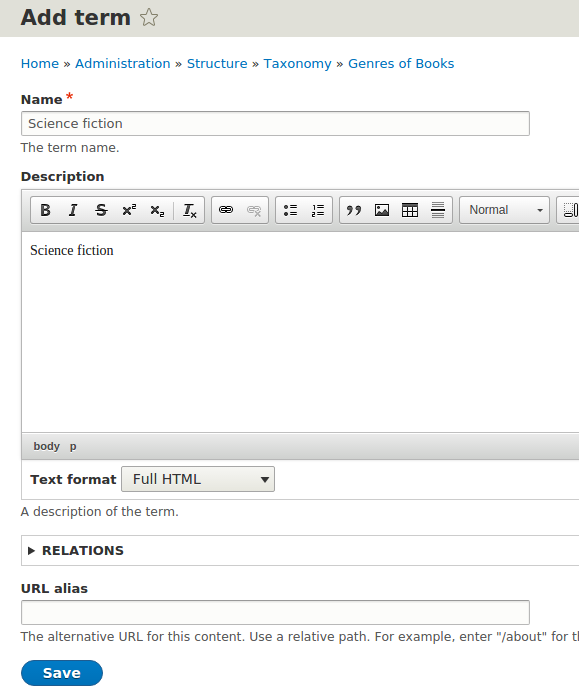Image resolution: width=579 pixels, height=692 pixels.
Task: Add this page to shortcuts with star
Action: pyautogui.click(x=149, y=18)
